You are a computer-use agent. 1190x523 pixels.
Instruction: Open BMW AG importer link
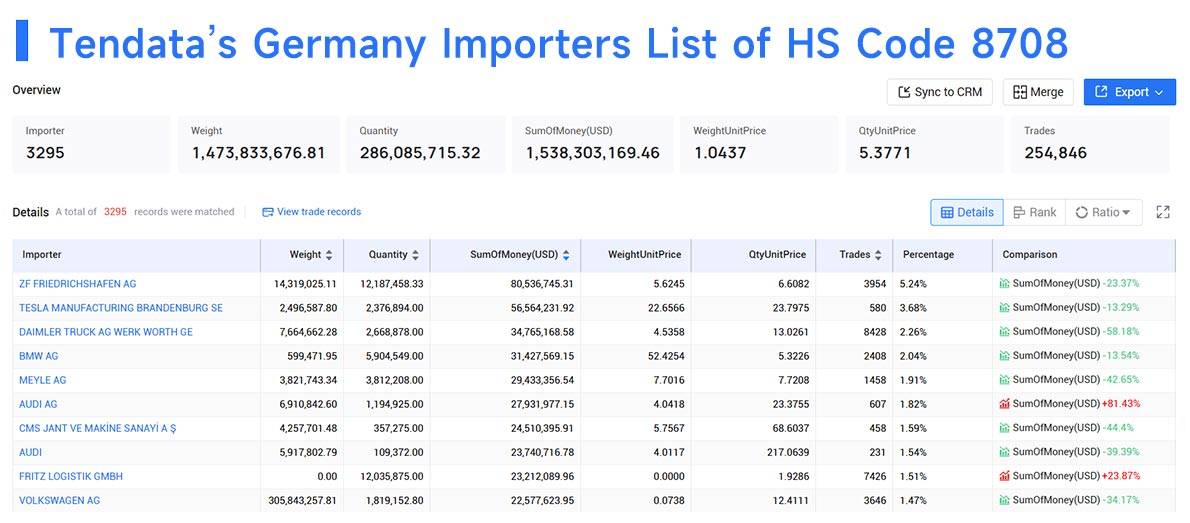pyautogui.click(x=39, y=356)
